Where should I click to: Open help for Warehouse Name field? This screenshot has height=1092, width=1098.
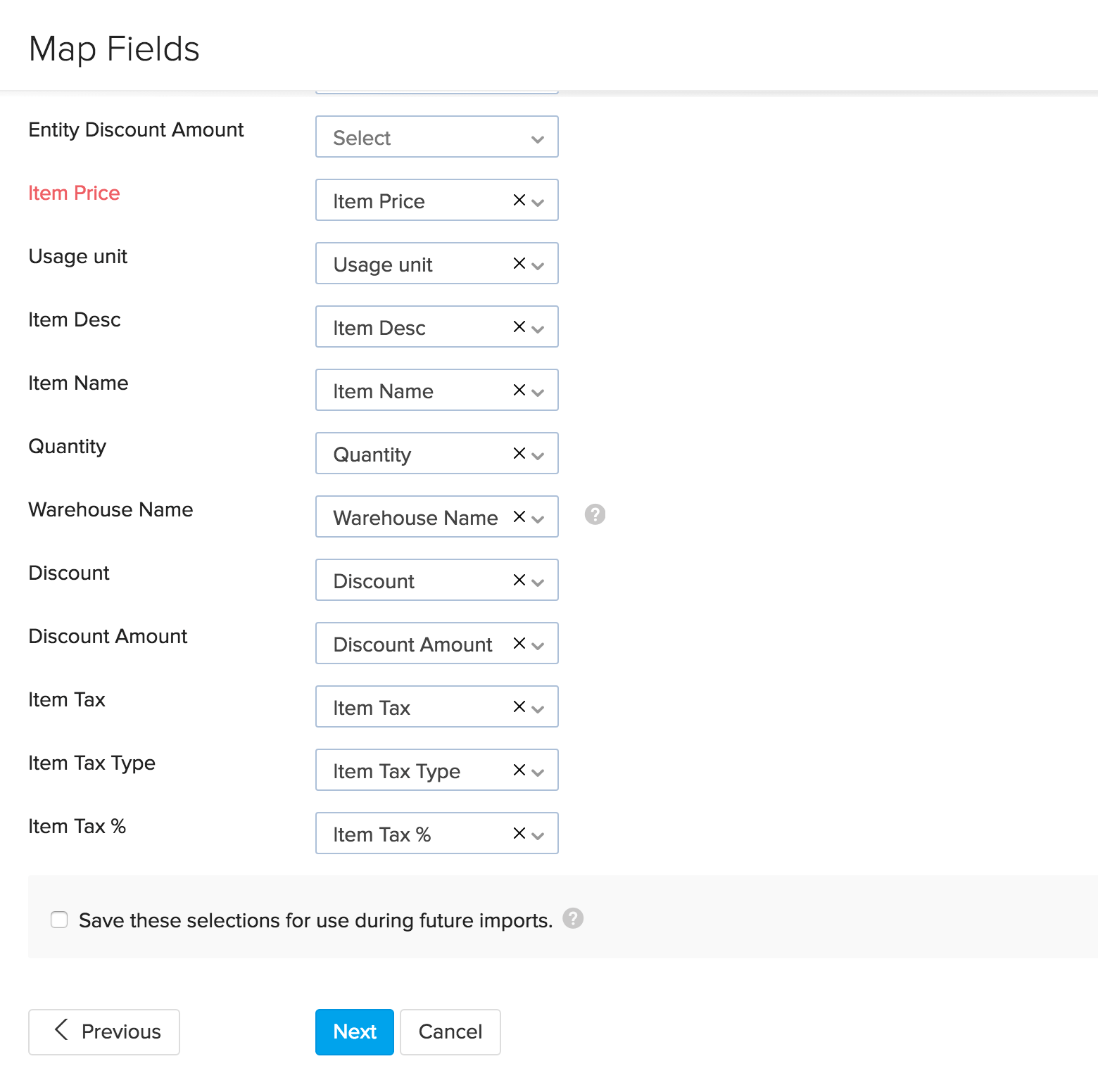pos(594,515)
